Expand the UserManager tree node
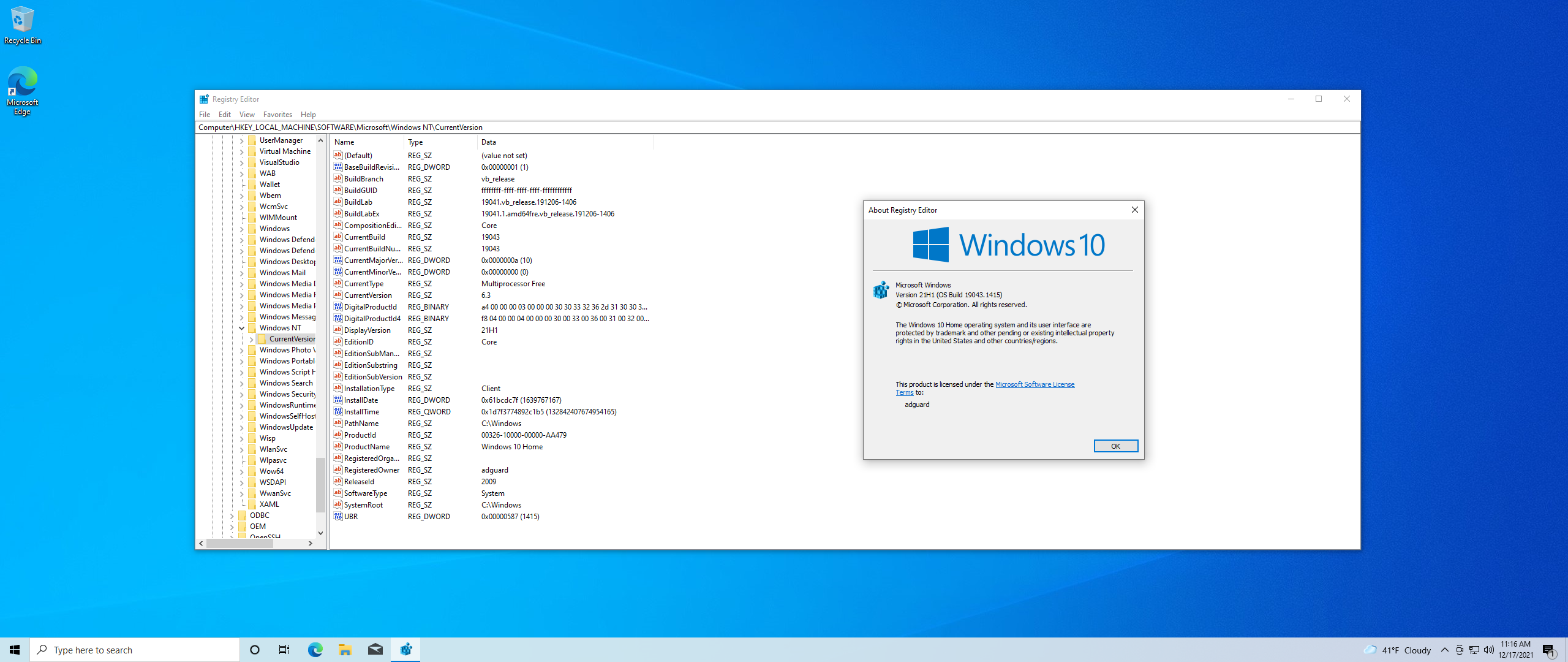Image resolution: width=1568 pixels, height=662 pixels. click(241, 140)
